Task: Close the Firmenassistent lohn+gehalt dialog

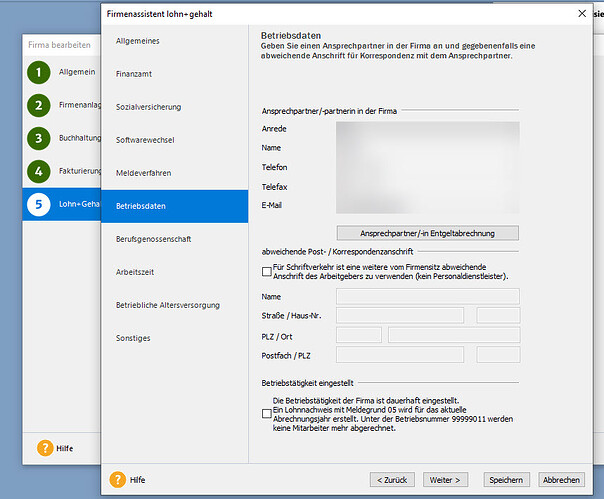Action: 582,13
